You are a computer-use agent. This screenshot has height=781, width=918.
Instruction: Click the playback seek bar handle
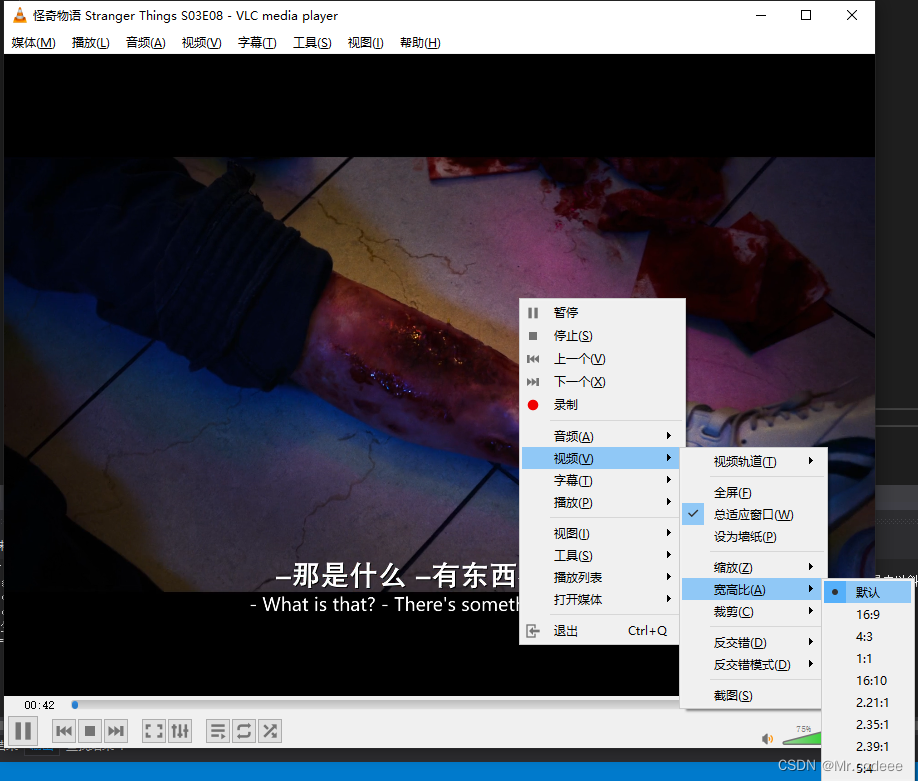click(75, 705)
